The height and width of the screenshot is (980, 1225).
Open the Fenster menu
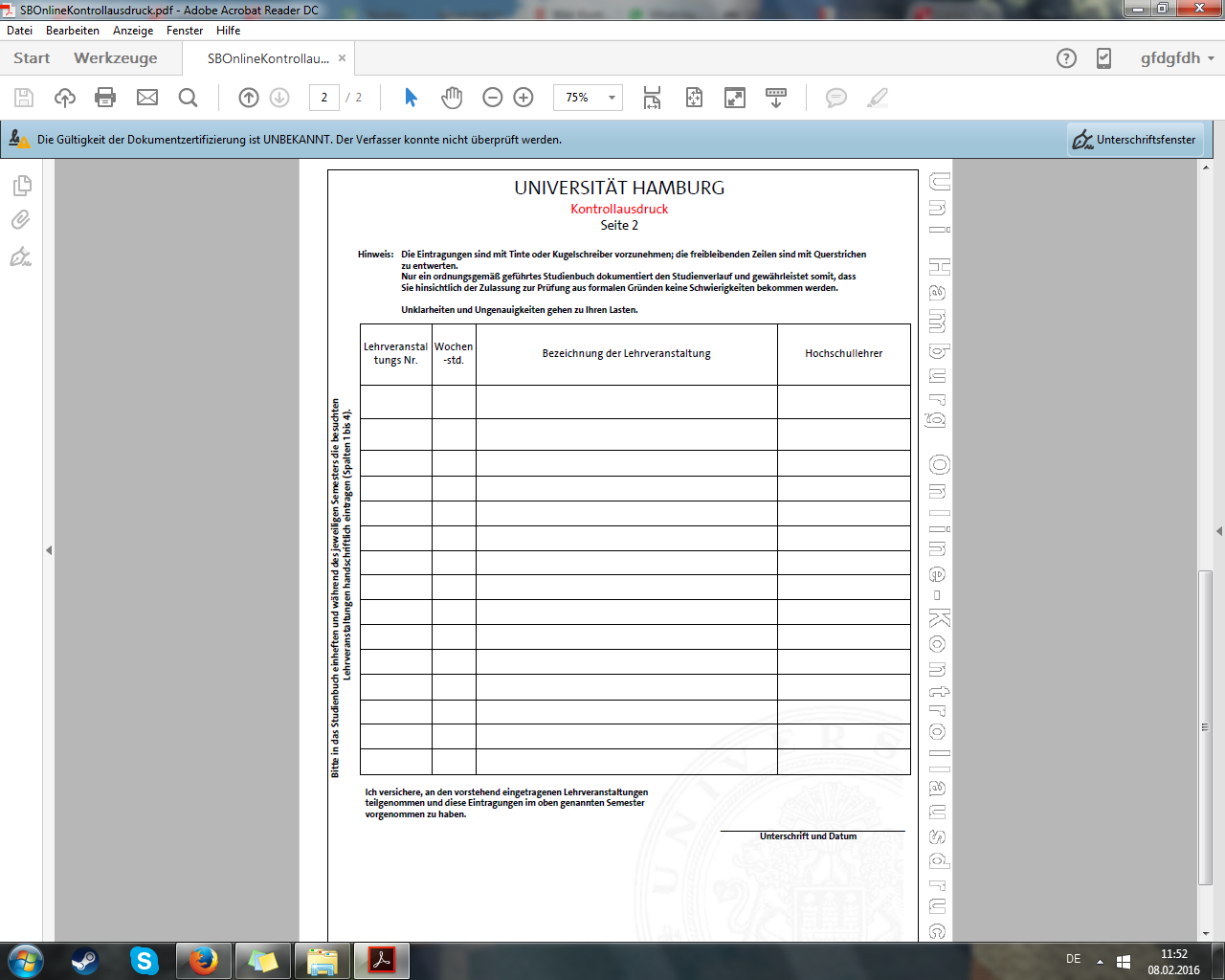point(185,31)
